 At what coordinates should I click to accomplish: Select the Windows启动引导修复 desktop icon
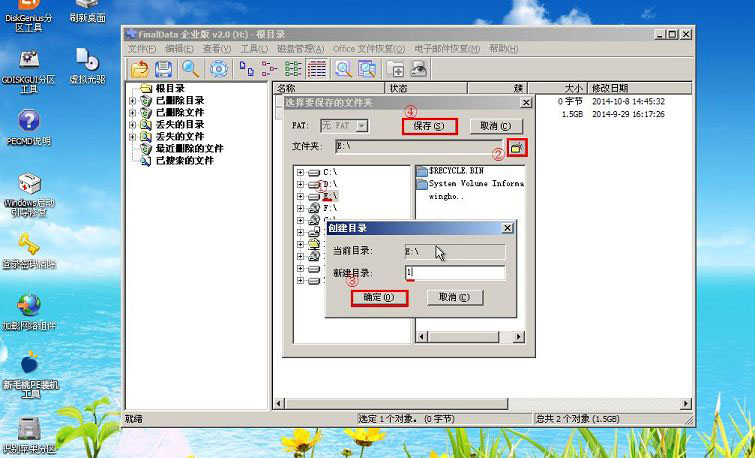click(29, 195)
